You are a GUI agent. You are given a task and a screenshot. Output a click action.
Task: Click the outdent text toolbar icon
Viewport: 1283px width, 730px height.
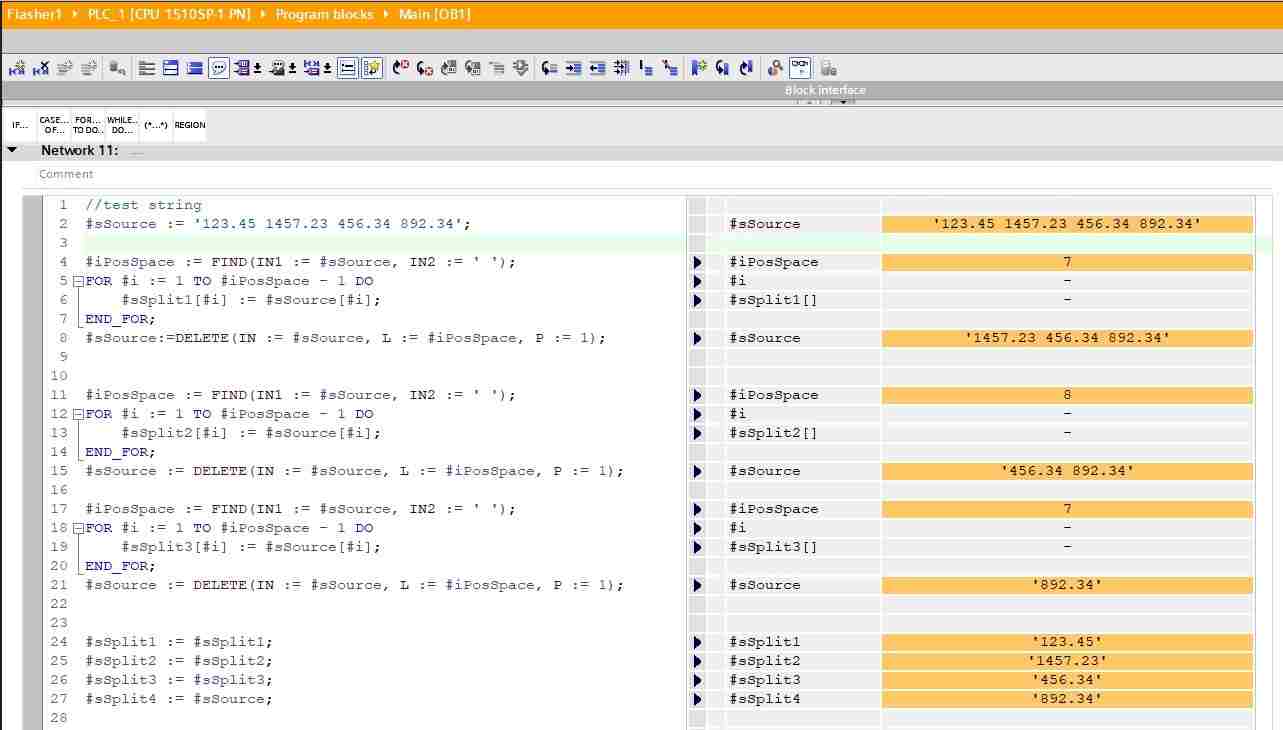(597, 68)
